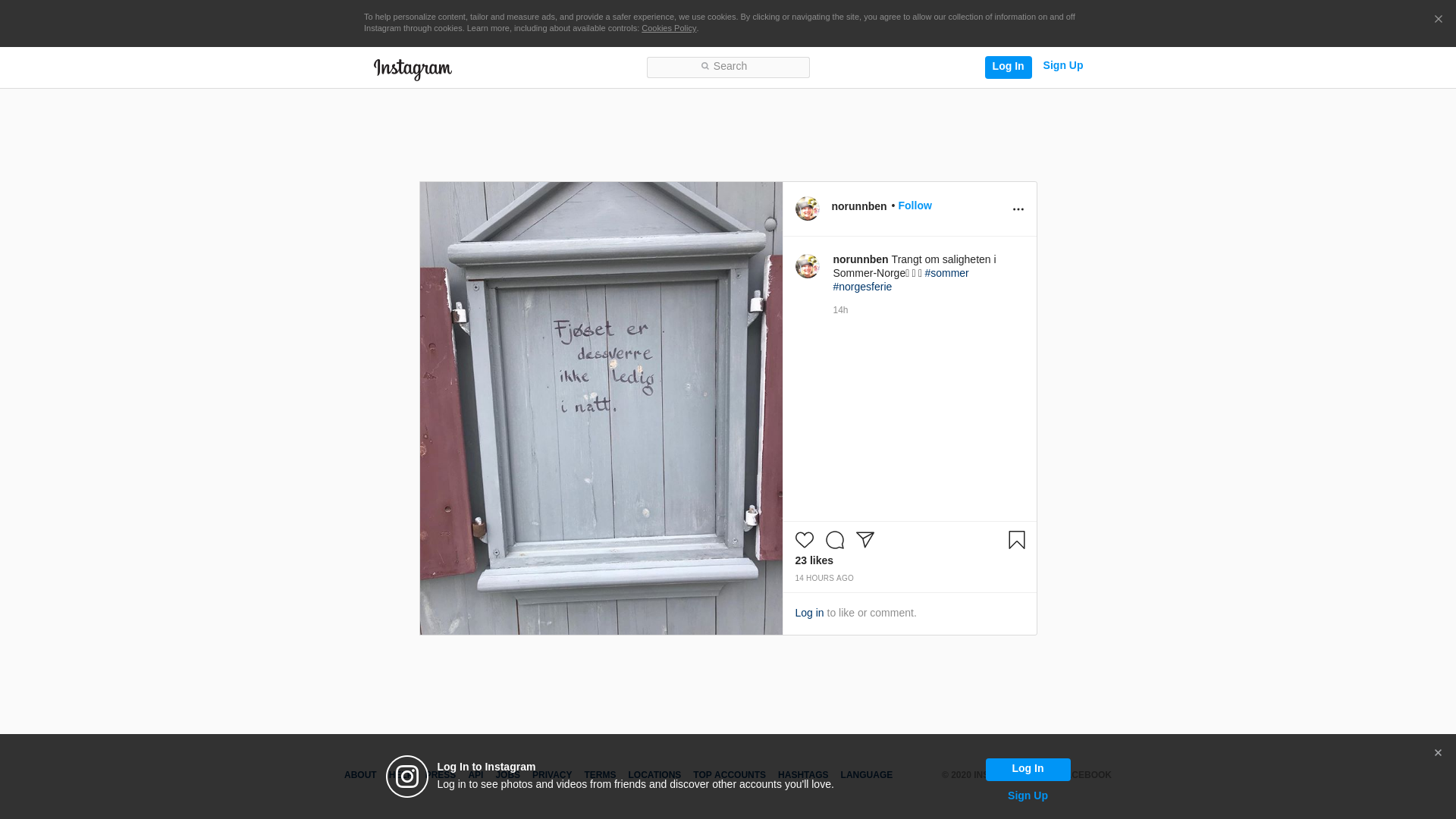This screenshot has height=819, width=1456.
Task: Open the #sommer hashtag
Action: [946, 273]
